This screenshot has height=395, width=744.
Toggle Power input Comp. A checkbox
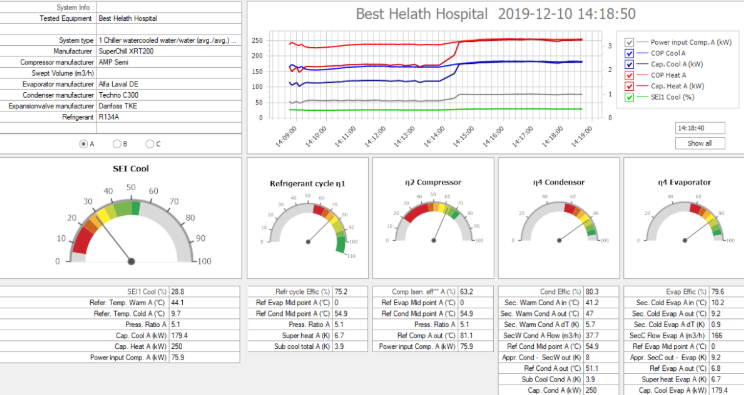coord(629,42)
